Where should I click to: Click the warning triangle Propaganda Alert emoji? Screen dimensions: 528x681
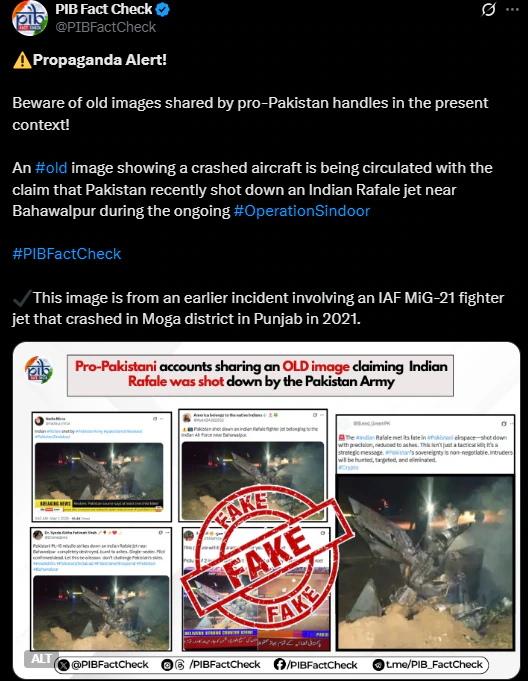coord(22,60)
